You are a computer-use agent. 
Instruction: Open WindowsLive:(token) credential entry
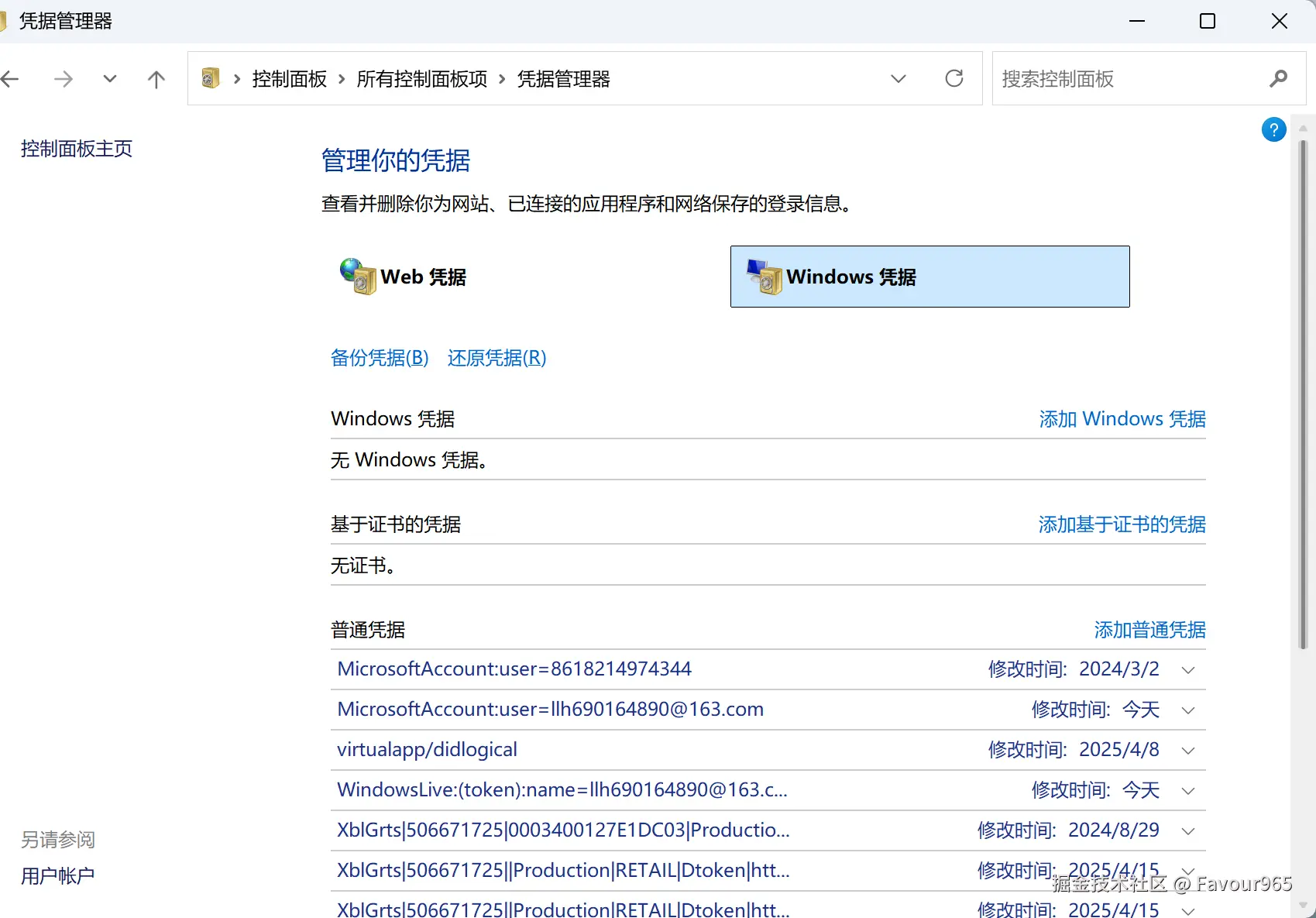(562, 790)
